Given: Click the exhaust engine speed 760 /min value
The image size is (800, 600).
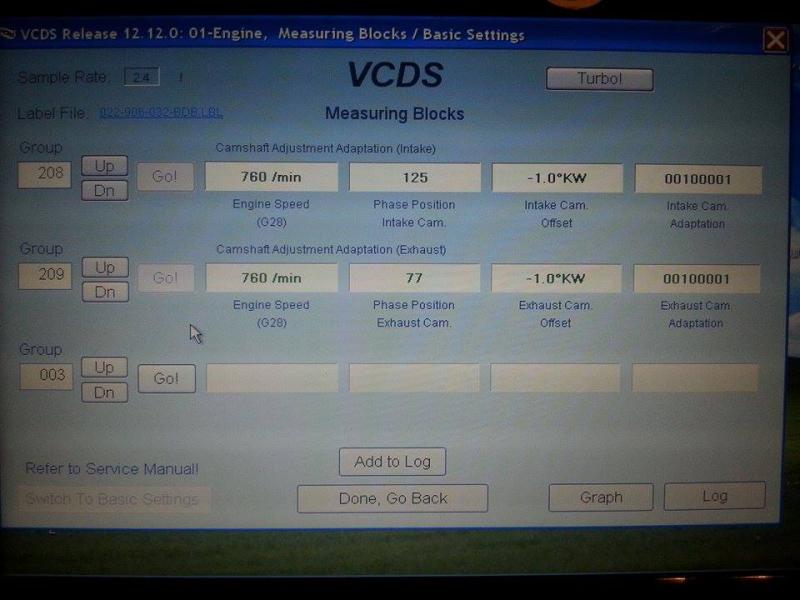Looking at the screenshot, I should [x=271, y=278].
